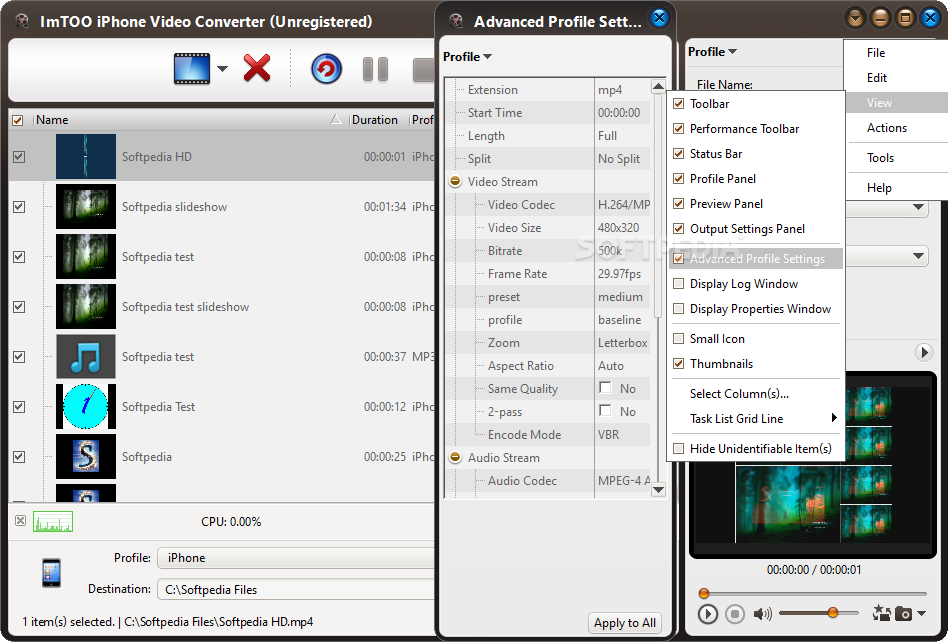Click the clock thumbnail for Softpedia Test

tap(86, 406)
